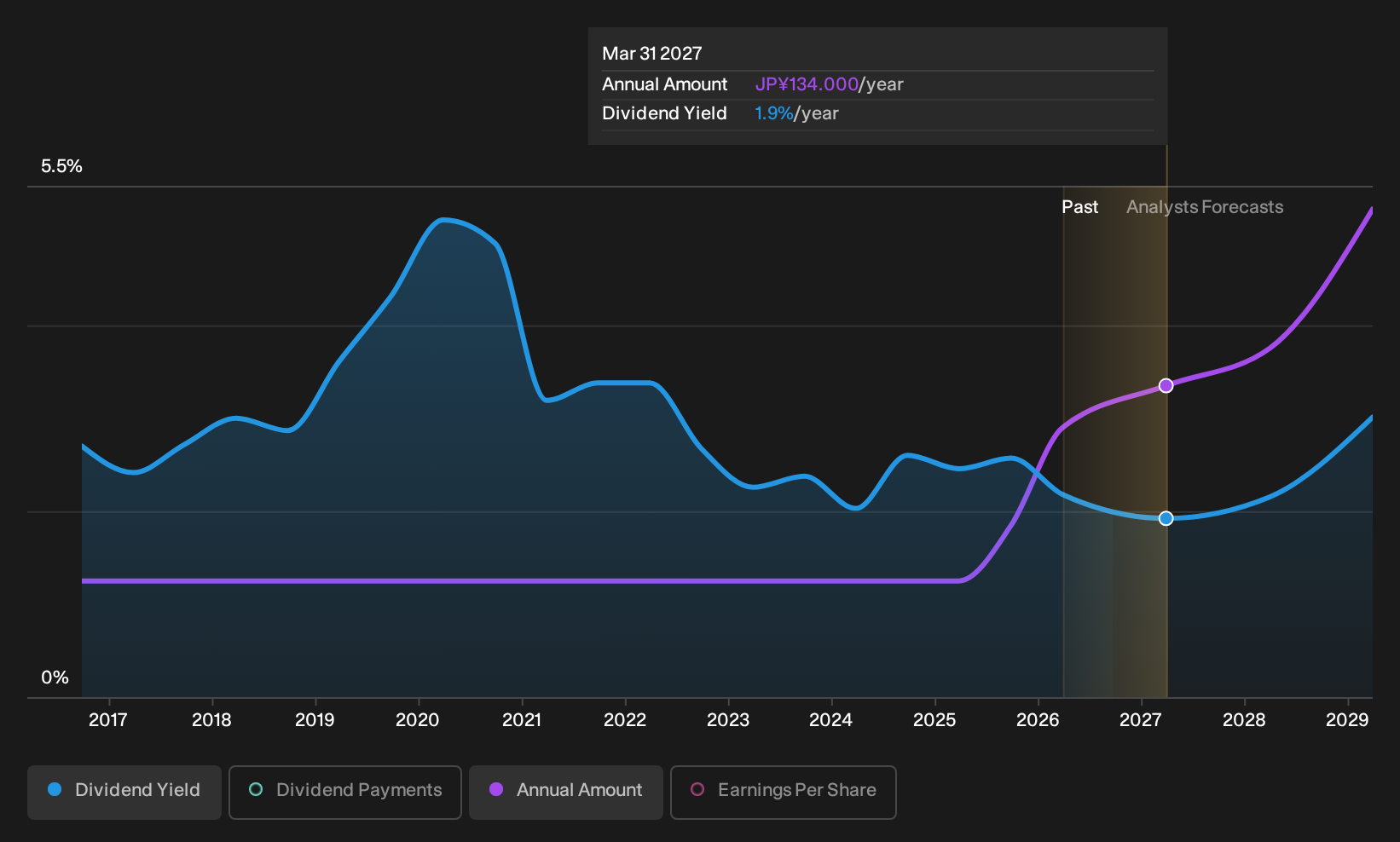Click the pink Earnings Per Share circle
Image resolution: width=1400 pixels, height=842 pixels.
tap(697, 790)
